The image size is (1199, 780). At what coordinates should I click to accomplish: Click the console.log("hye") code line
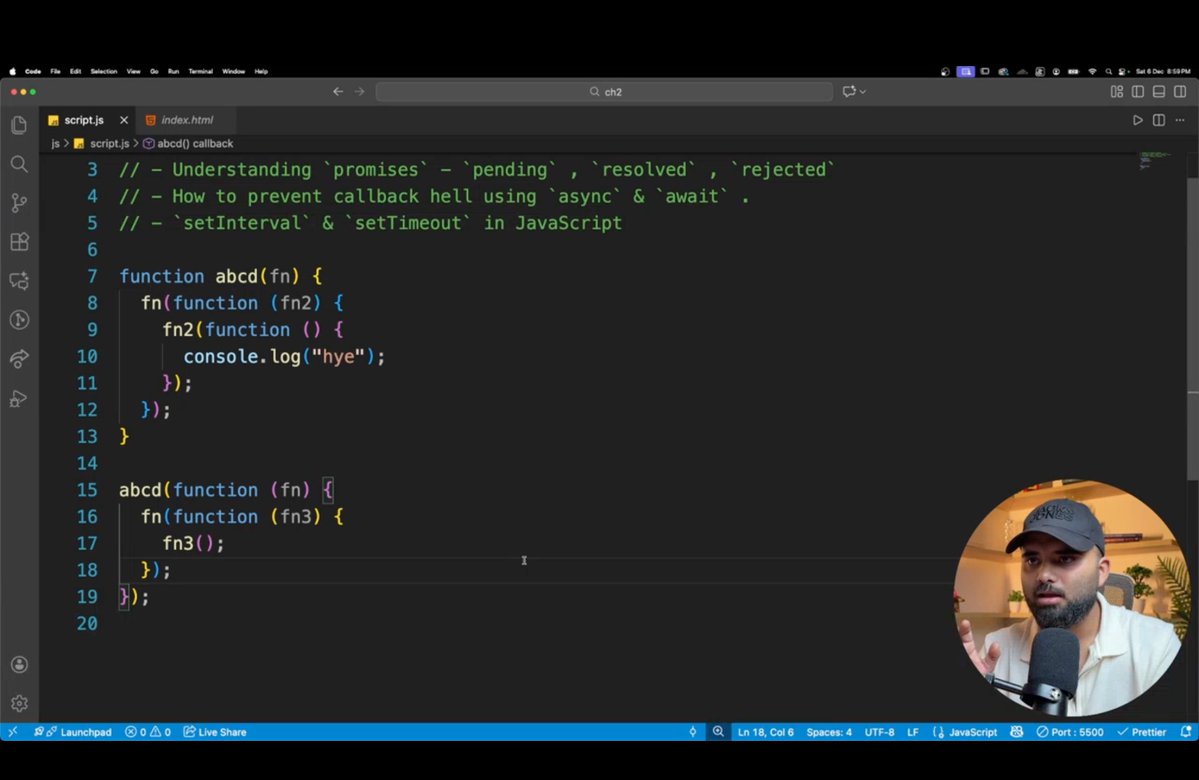[284, 356]
